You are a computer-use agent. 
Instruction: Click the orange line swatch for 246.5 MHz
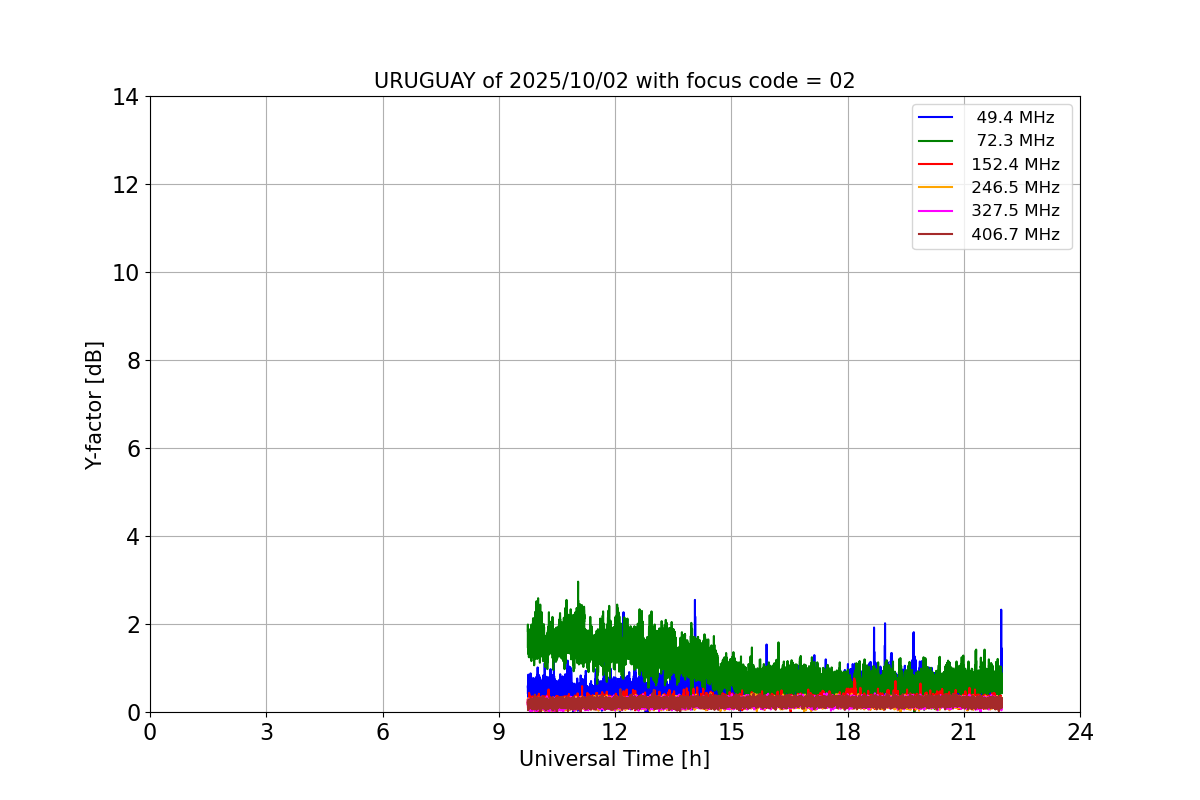[x=936, y=188]
